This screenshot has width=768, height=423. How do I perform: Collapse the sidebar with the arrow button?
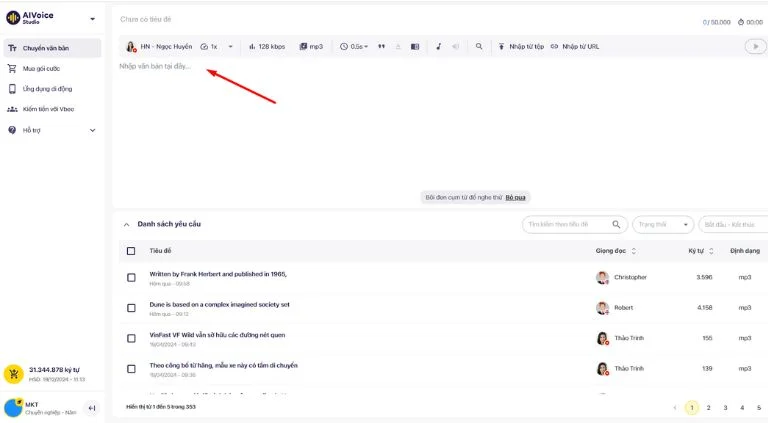(x=92, y=408)
